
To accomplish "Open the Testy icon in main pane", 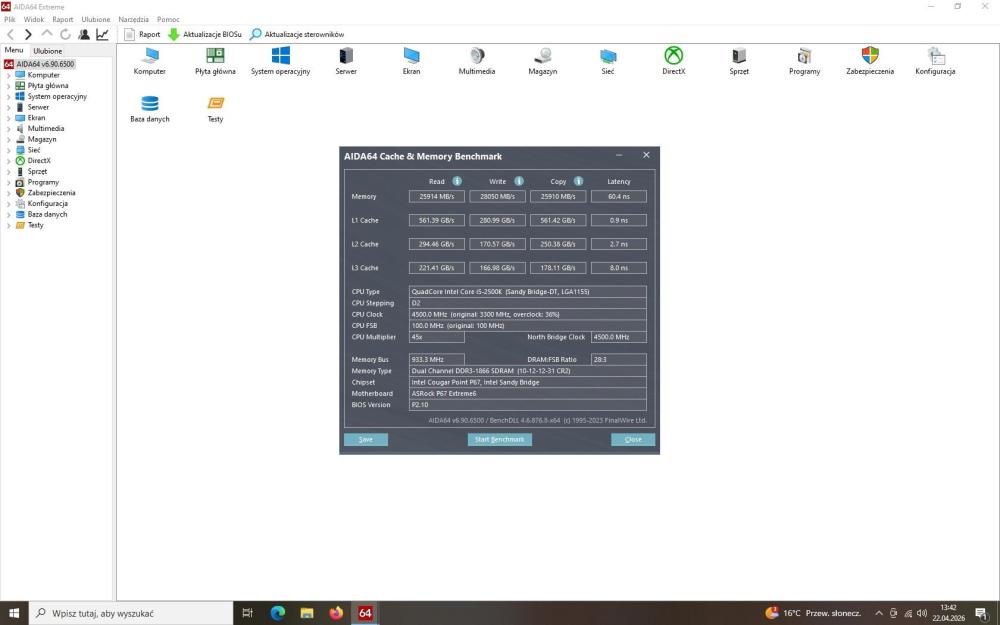I will pyautogui.click(x=216, y=103).
